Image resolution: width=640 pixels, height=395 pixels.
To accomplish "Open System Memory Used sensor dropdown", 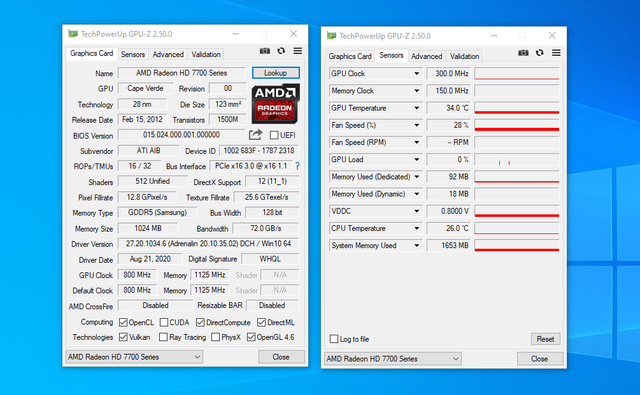I will pos(416,246).
